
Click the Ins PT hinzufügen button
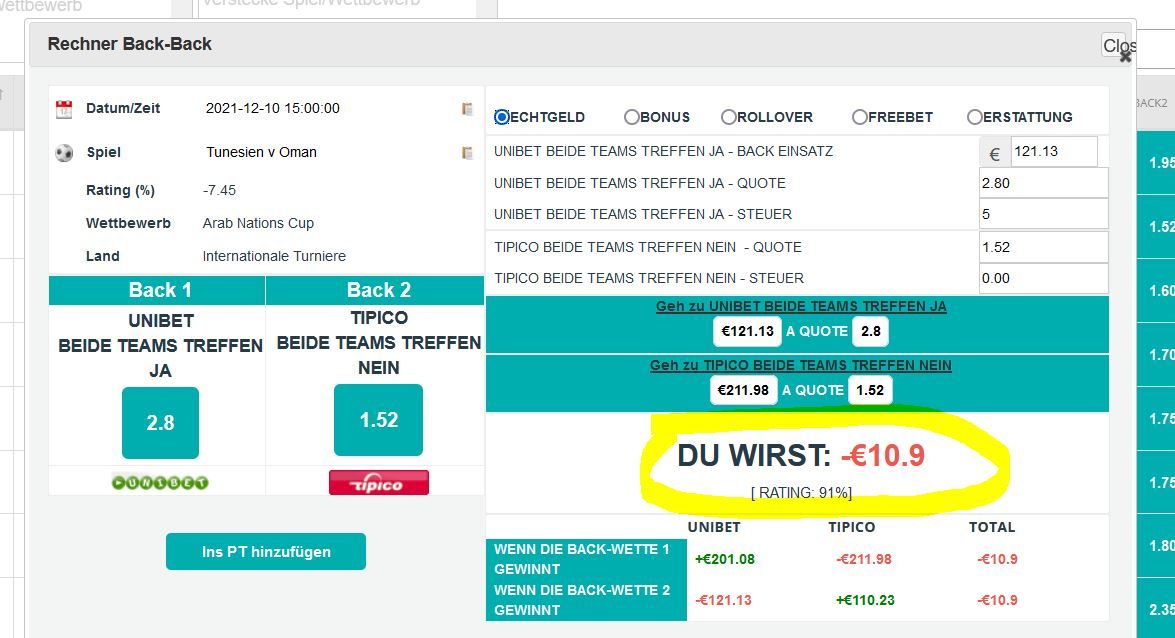click(266, 552)
